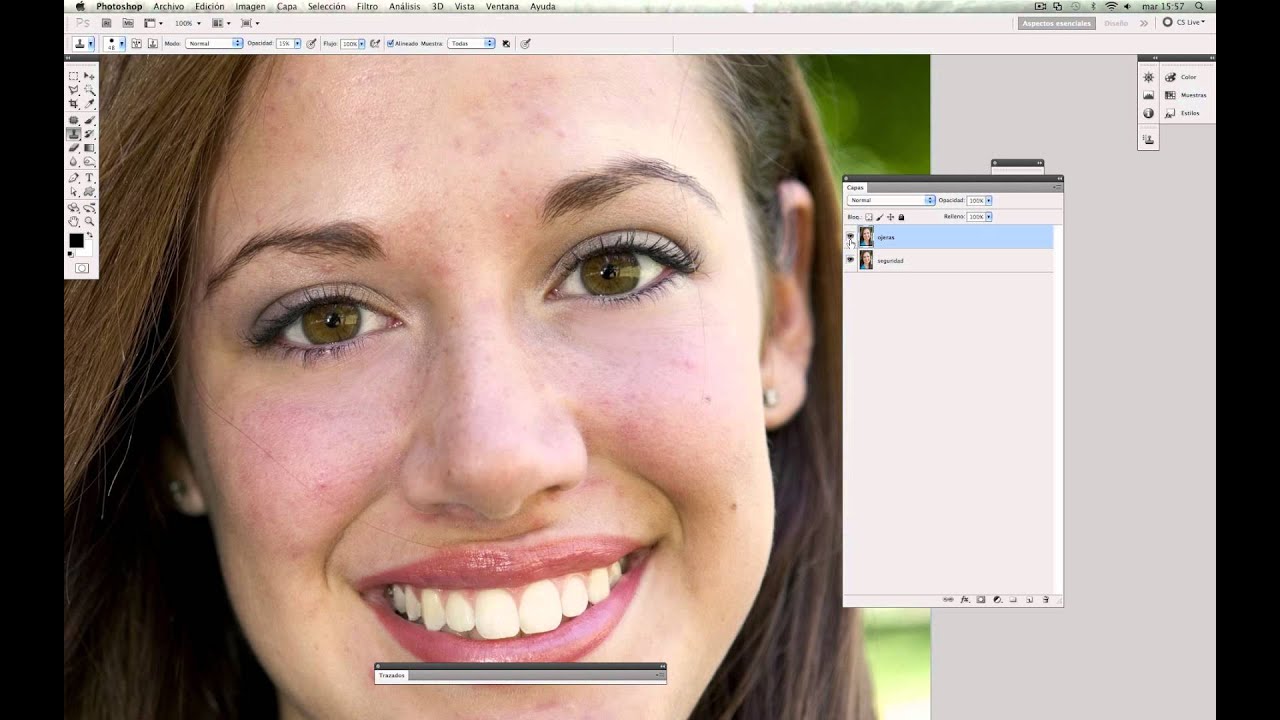Click the foreground color swatch

point(75,241)
